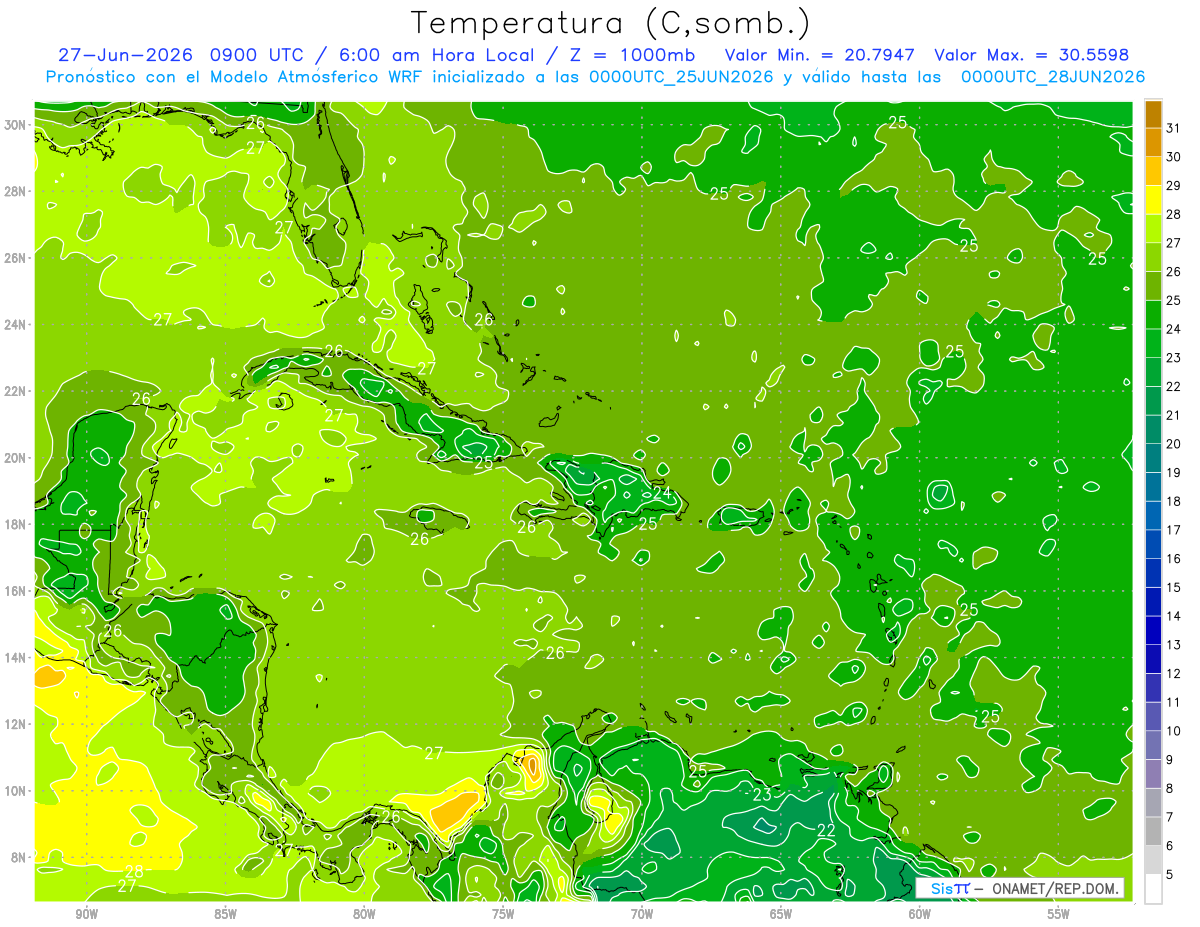Click the 'Temperatura (C,somb.)' map title
Screen dimensions: 1200x927
[x=611, y=23]
